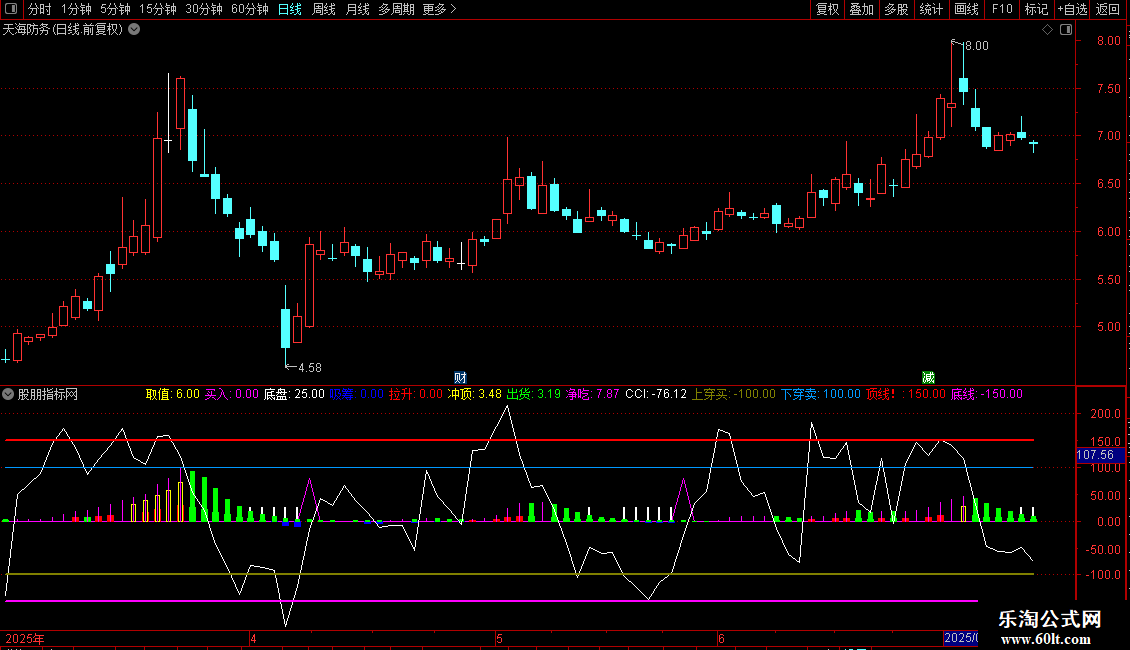
Task: Click the 复权 button
Action: click(x=827, y=9)
